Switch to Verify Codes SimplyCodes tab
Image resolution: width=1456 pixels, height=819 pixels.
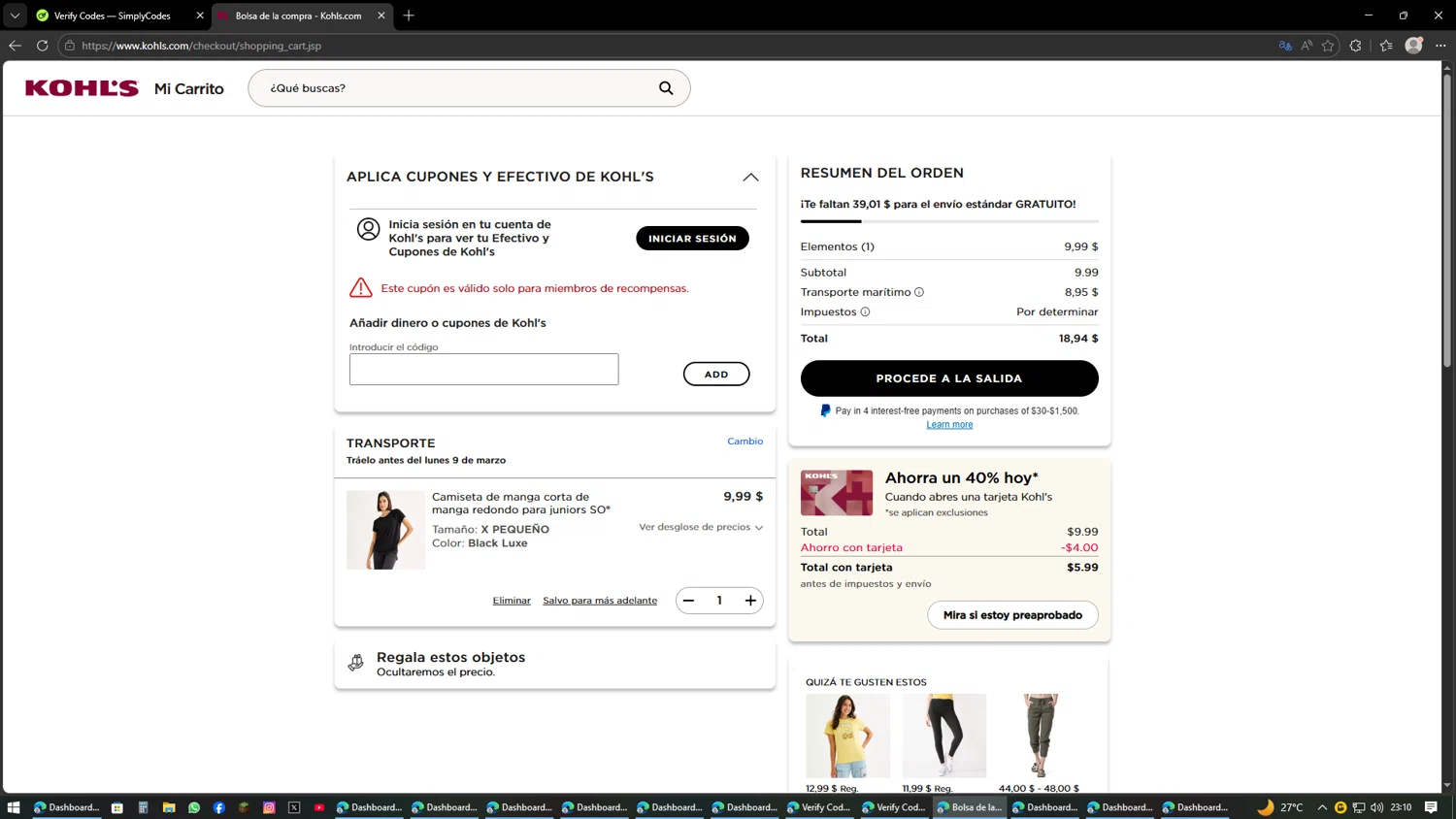coord(118,16)
